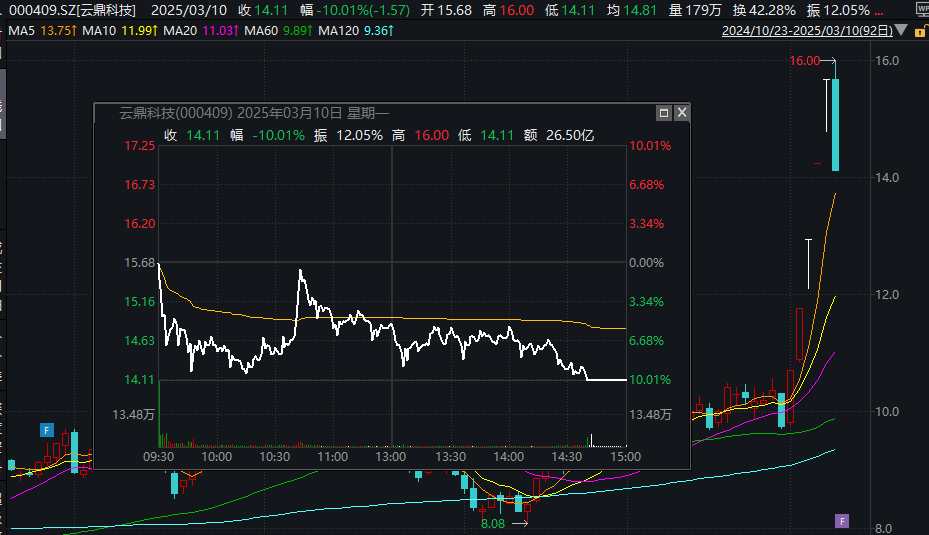
Task: Select the MA5 indicator label
Action: [x=40, y=32]
